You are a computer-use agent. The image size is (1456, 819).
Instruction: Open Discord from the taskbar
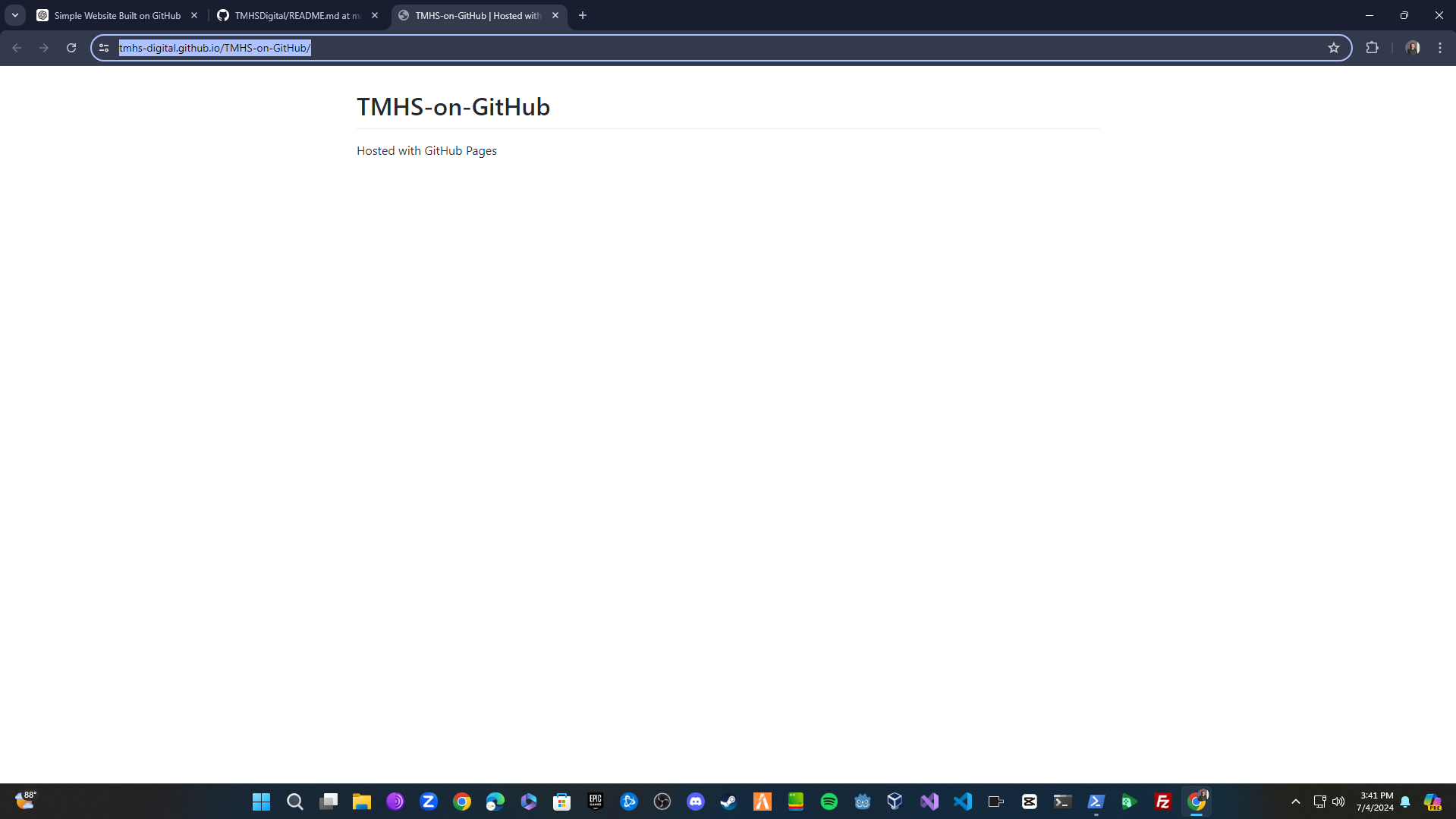696,802
